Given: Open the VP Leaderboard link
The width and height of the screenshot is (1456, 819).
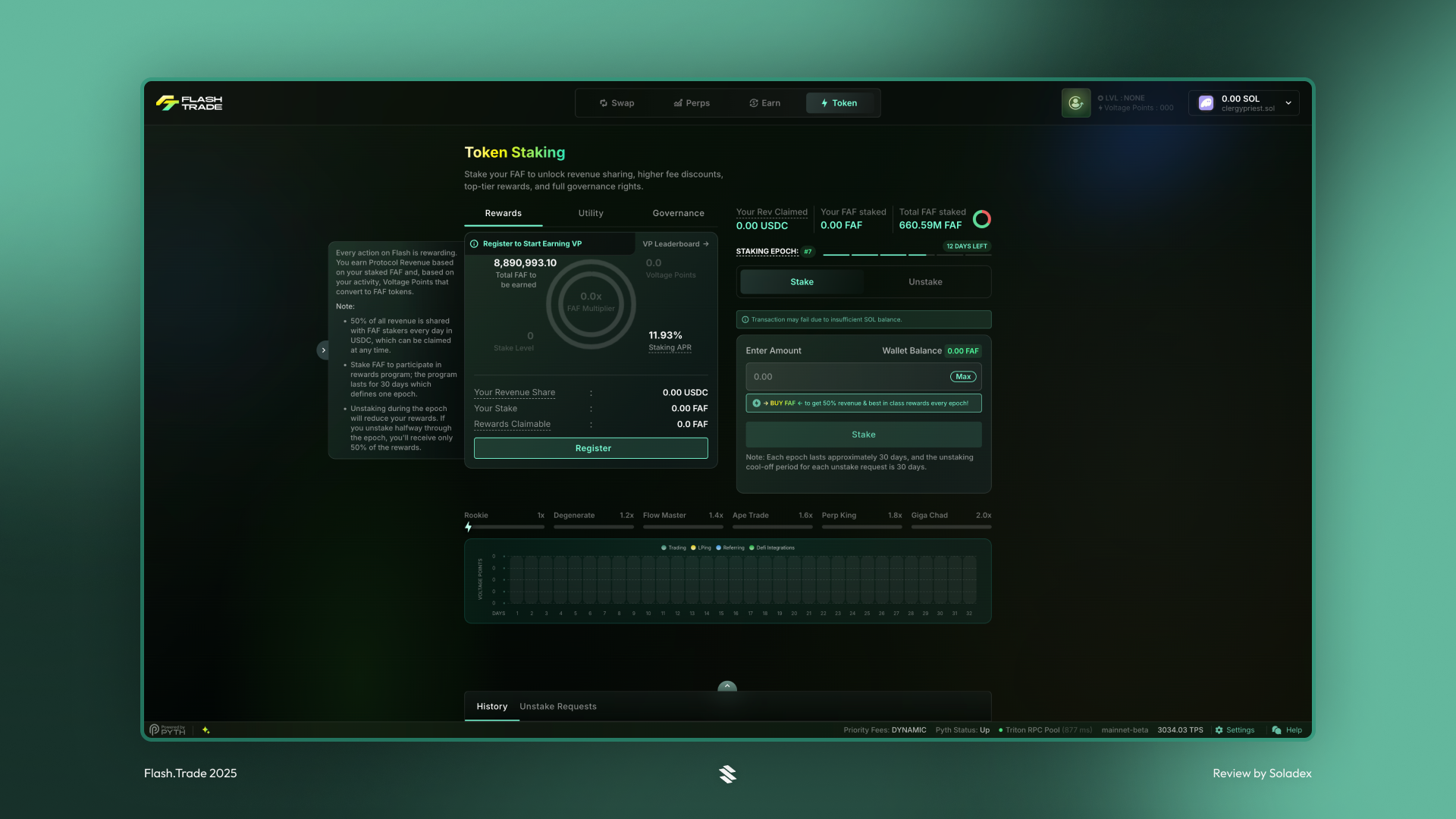Looking at the screenshot, I should tap(674, 243).
